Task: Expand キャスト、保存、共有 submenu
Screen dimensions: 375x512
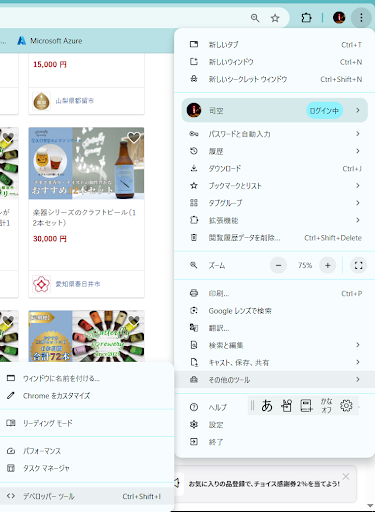Action: point(275,363)
